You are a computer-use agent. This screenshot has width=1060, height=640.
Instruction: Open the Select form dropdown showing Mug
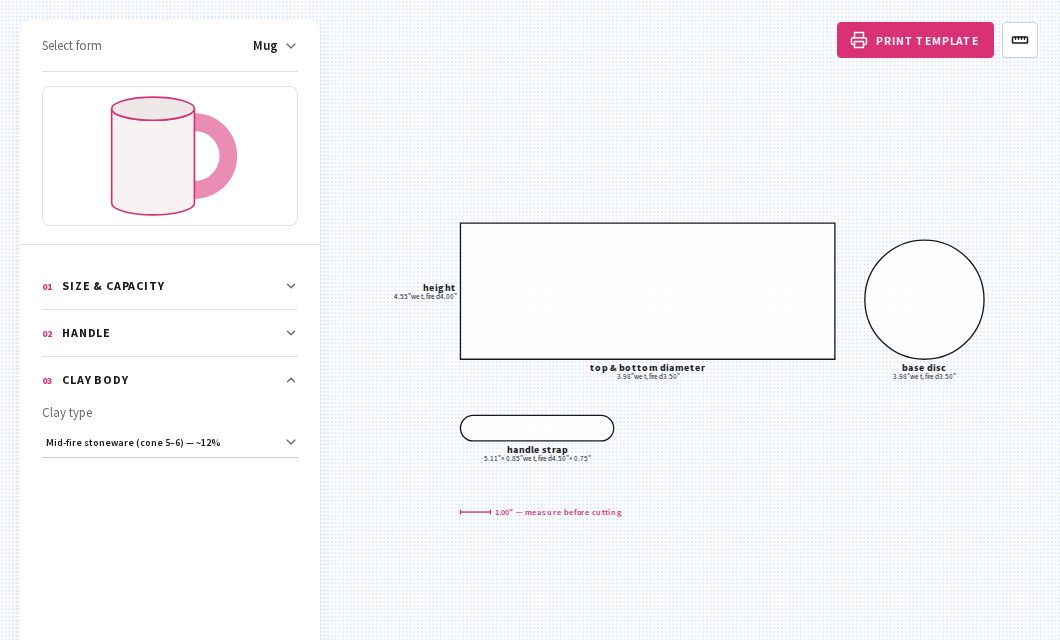tap(274, 46)
